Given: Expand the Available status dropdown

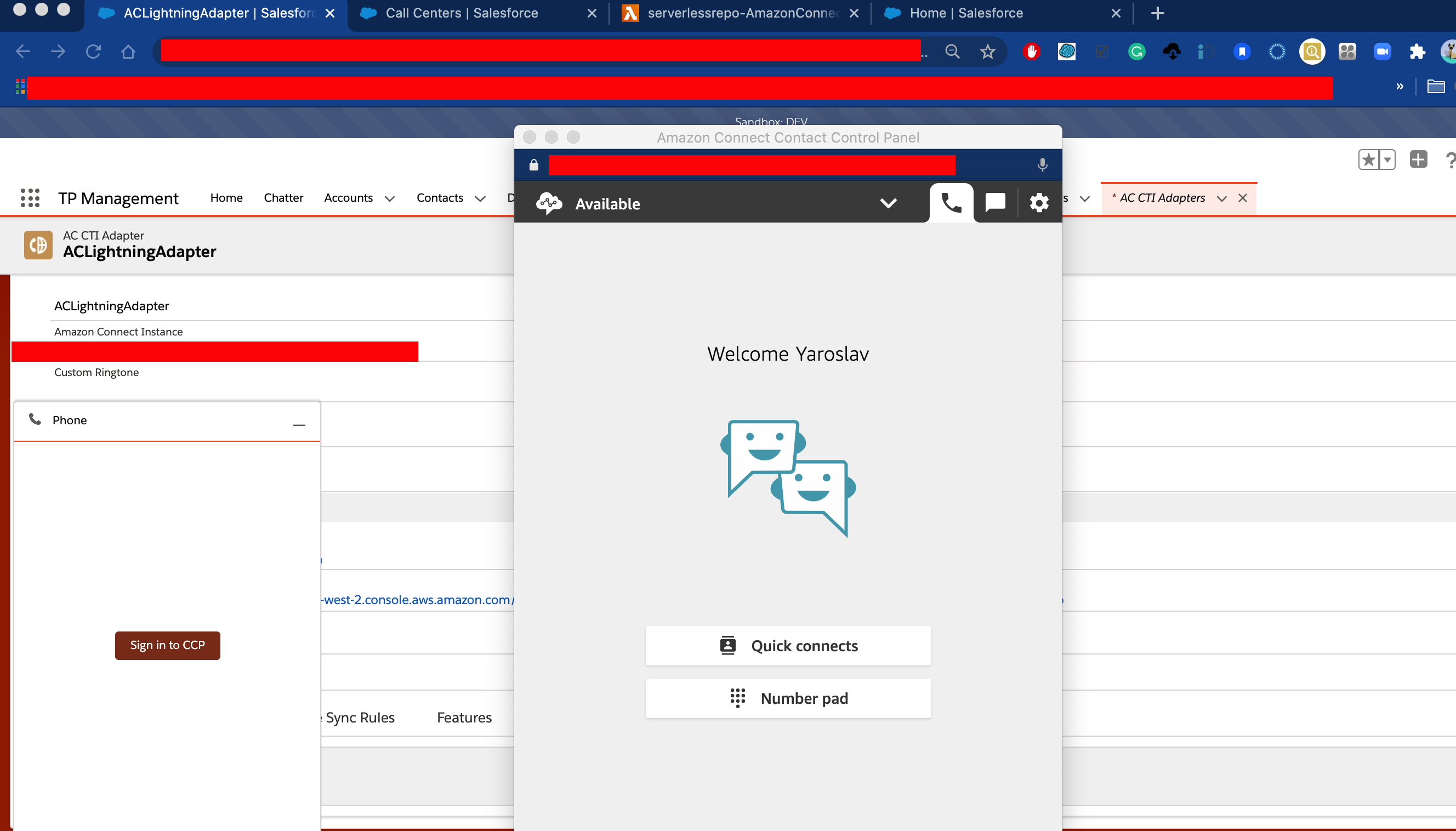Looking at the screenshot, I should click(888, 203).
